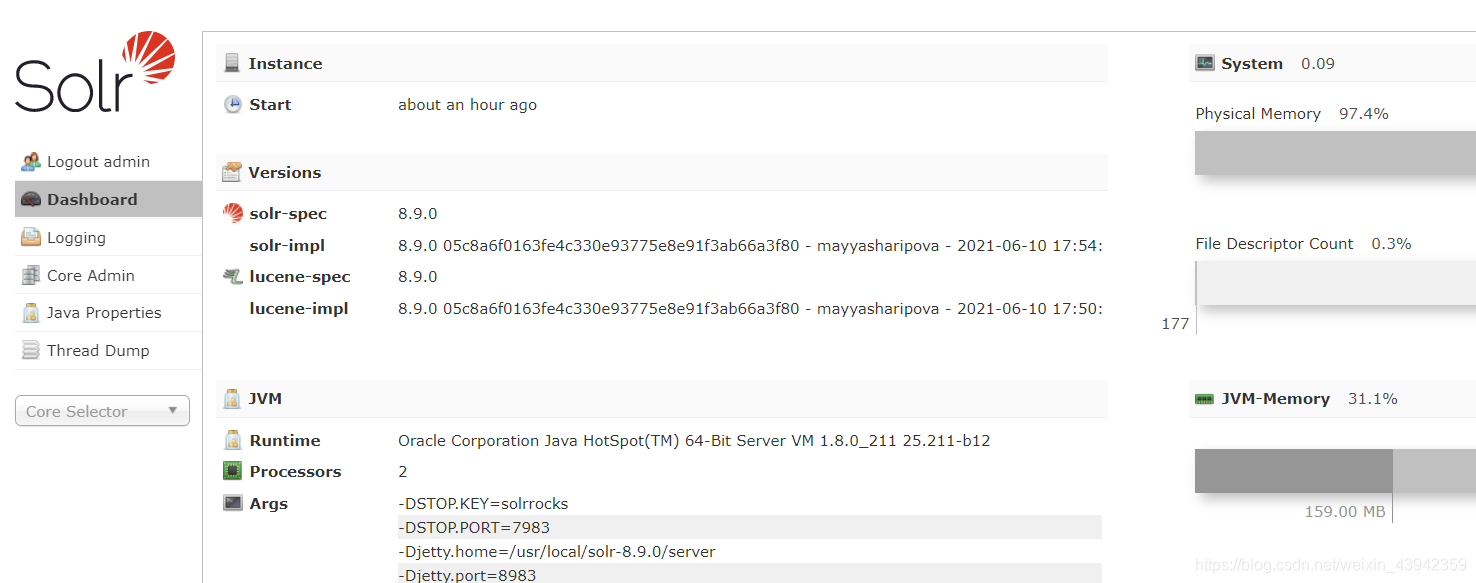The image size is (1476, 583).
Task: Click the Instance section server icon
Action: [x=232, y=63]
